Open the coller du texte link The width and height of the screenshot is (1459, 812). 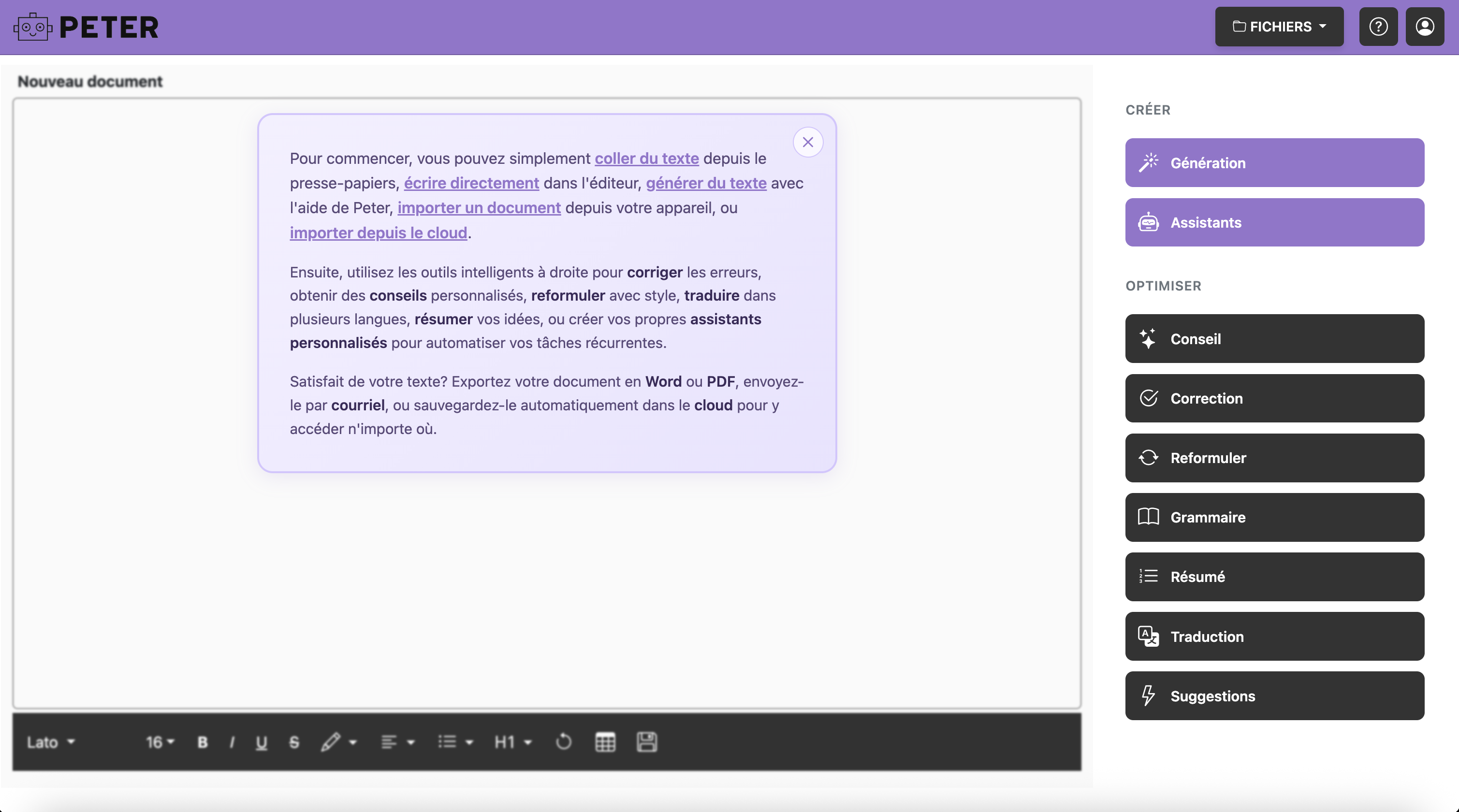click(x=646, y=159)
